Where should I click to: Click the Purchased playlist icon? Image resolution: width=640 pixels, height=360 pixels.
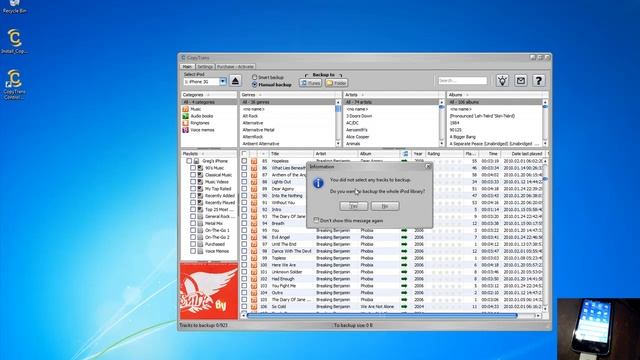[200, 244]
